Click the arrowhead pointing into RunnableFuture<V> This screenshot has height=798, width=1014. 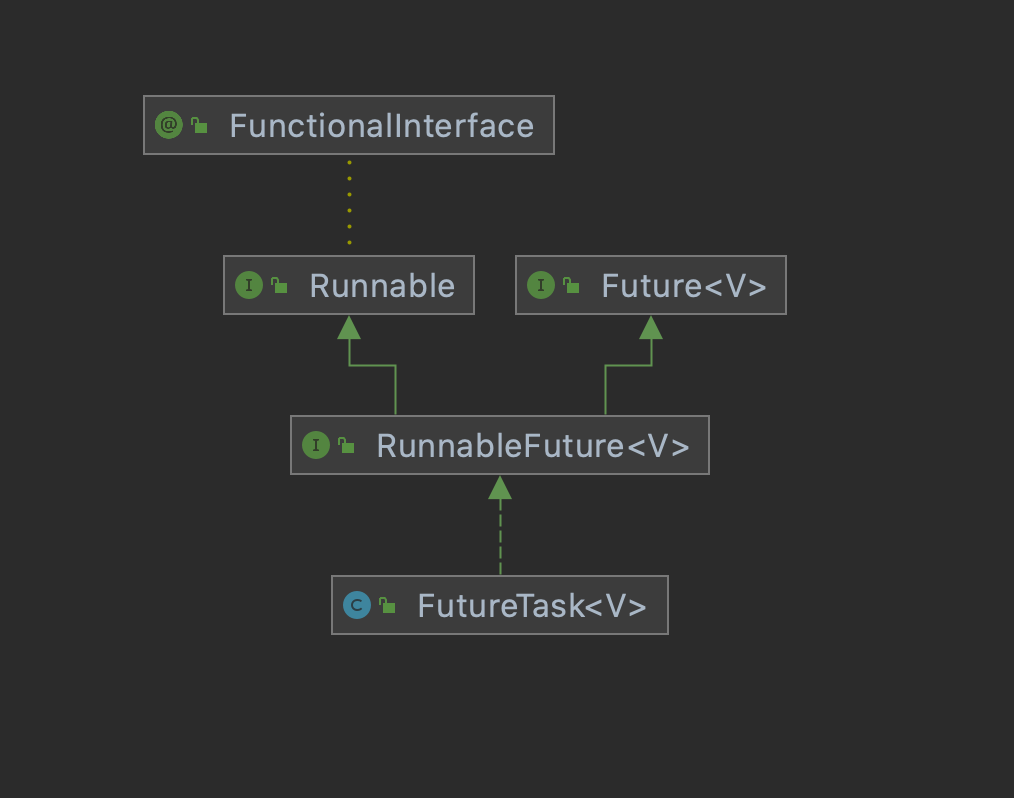500,487
